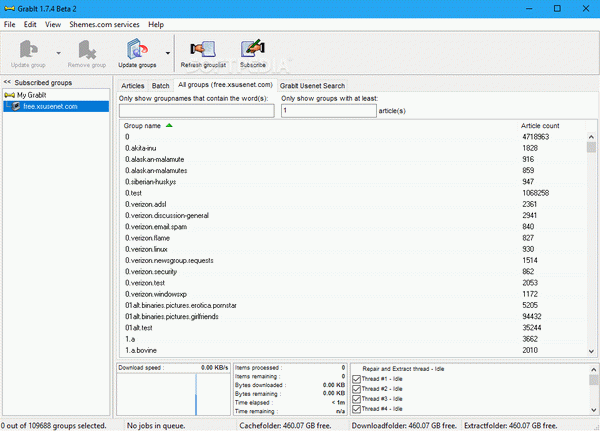
Task: Click the Remove group toolbar icon
Action: point(87,49)
